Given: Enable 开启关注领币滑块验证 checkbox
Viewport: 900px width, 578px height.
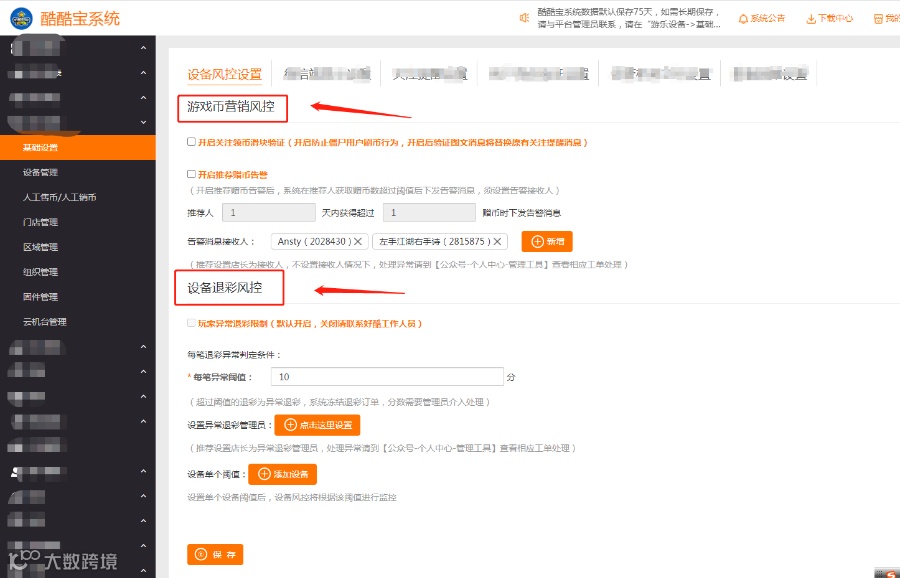Looking at the screenshot, I should point(191,142).
